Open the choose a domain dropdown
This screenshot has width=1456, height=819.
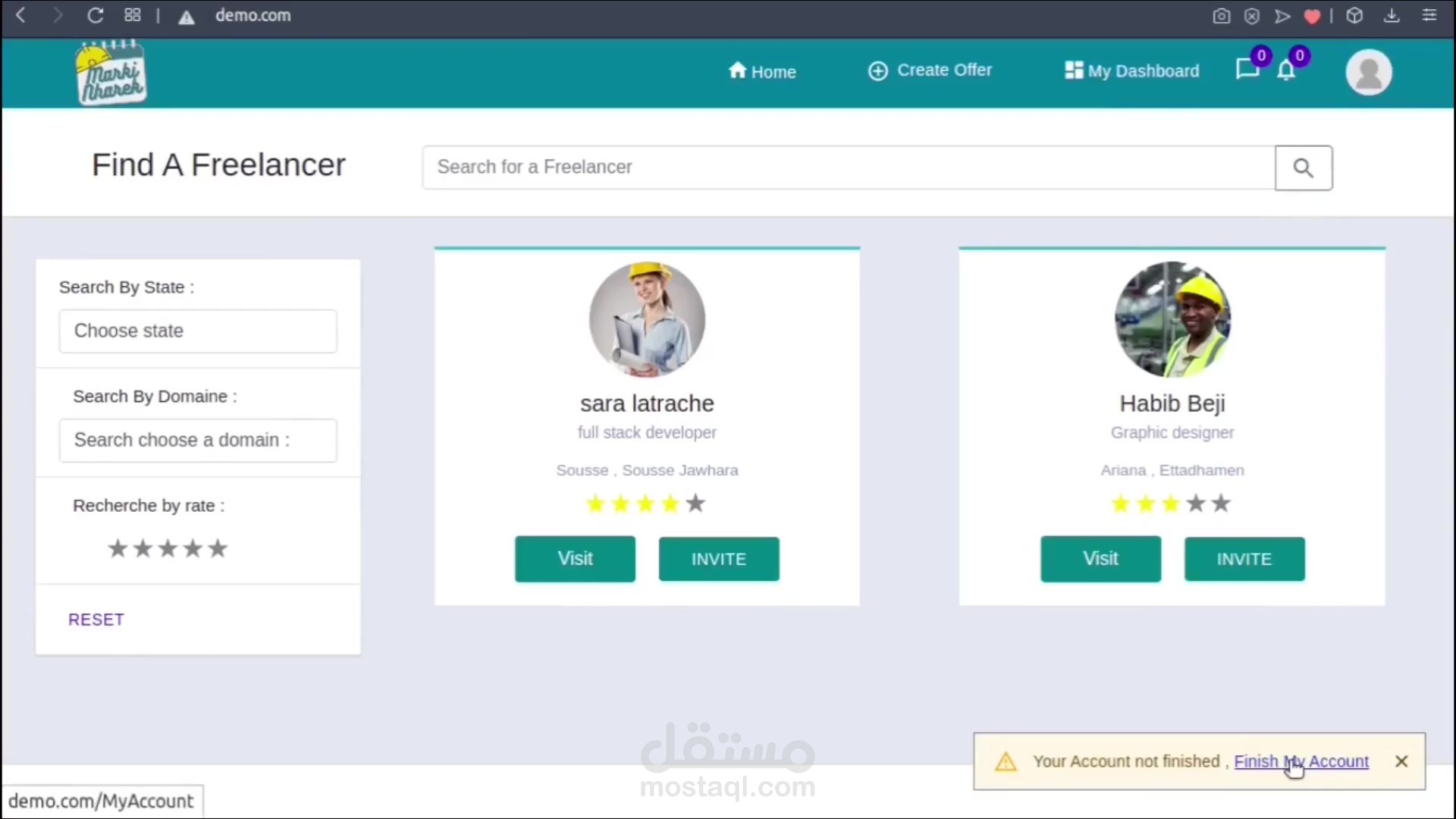tap(198, 440)
